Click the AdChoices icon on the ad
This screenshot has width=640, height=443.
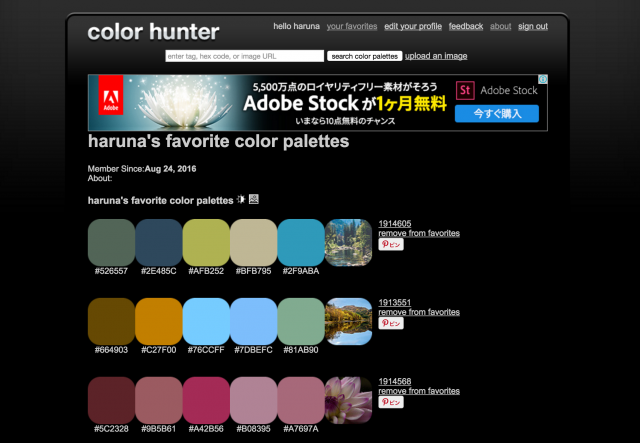click(x=543, y=79)
